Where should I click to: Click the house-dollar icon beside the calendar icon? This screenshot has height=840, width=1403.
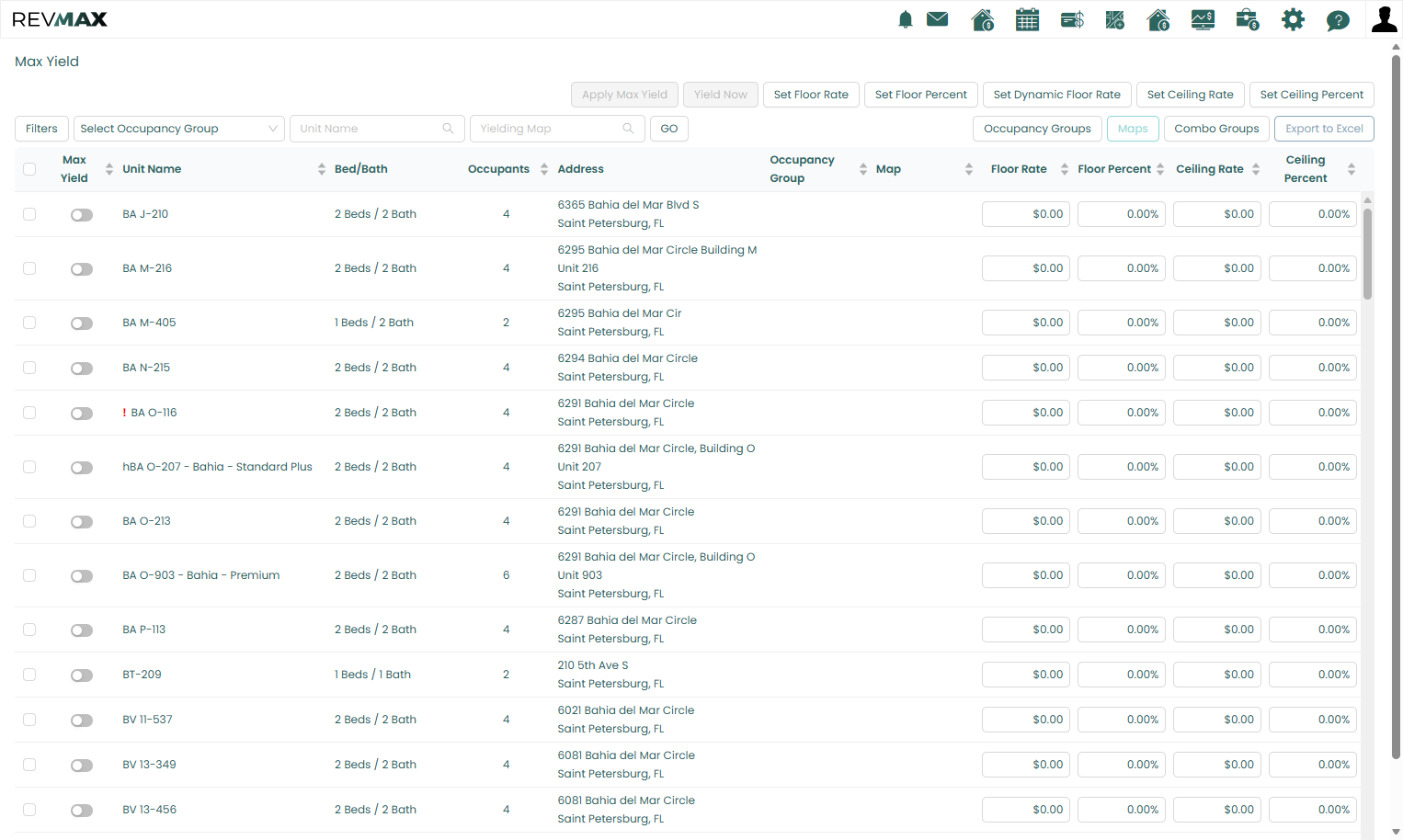coord(983,19)
